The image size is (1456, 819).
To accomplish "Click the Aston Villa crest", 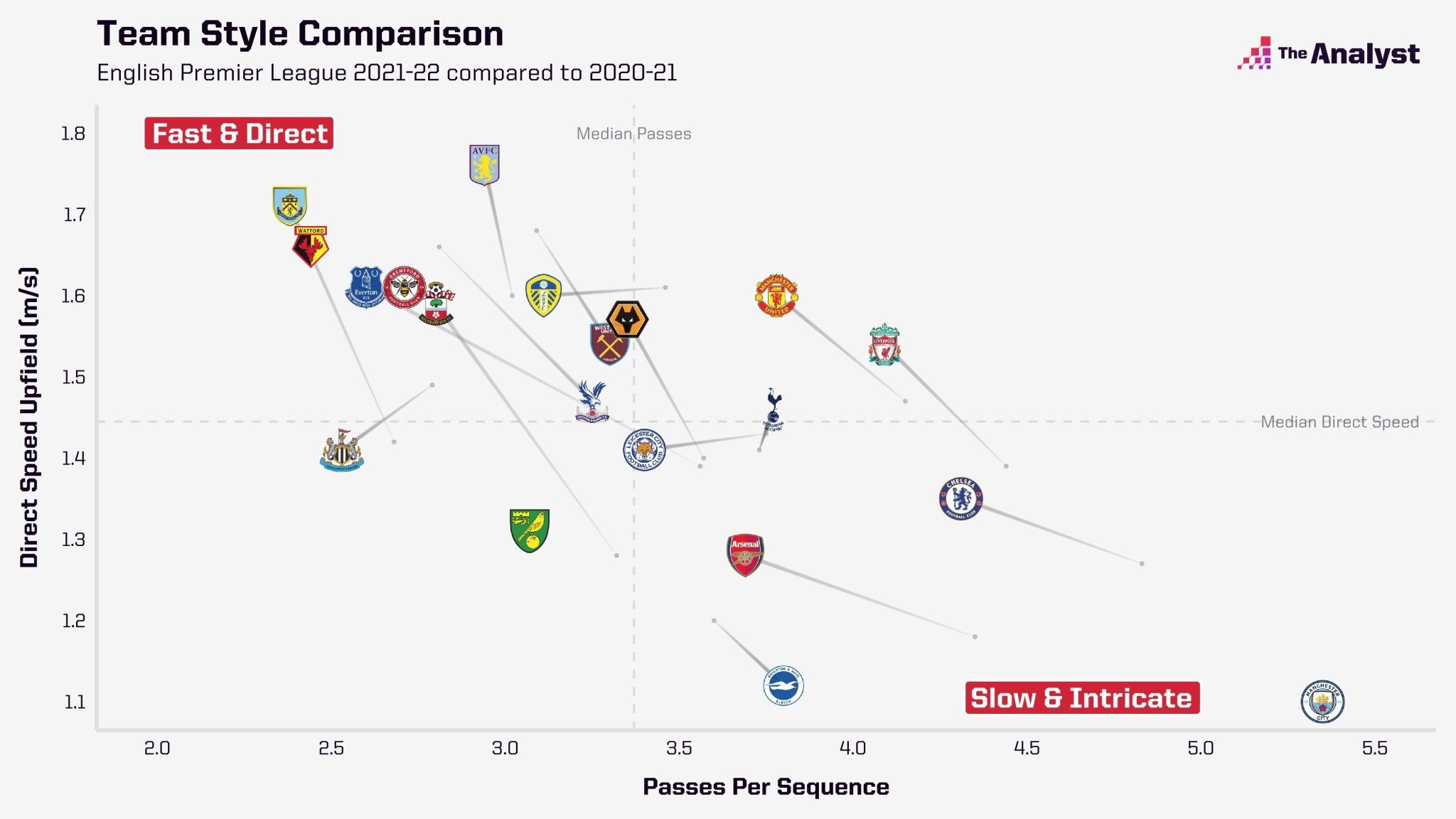I will click(485, 164).
